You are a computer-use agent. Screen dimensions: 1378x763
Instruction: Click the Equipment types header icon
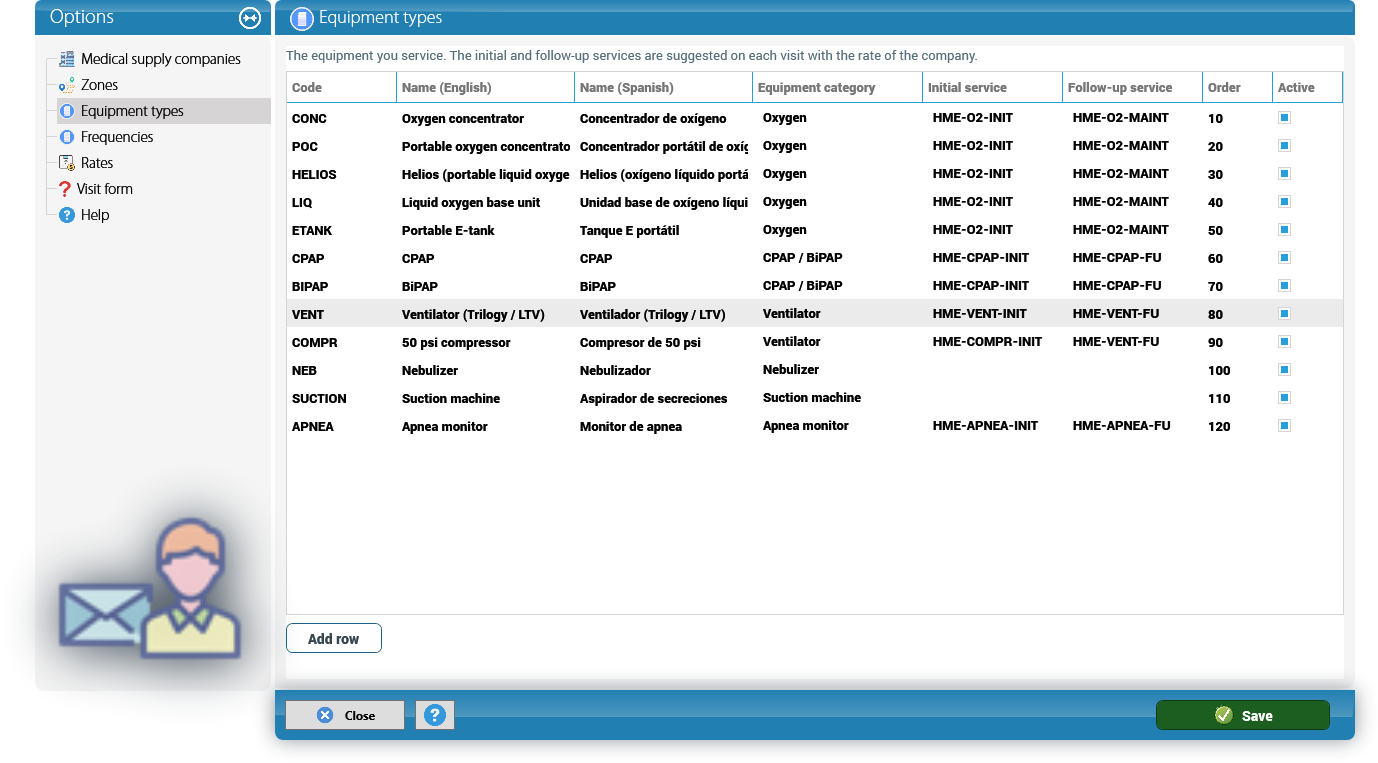tap(301, 18)
